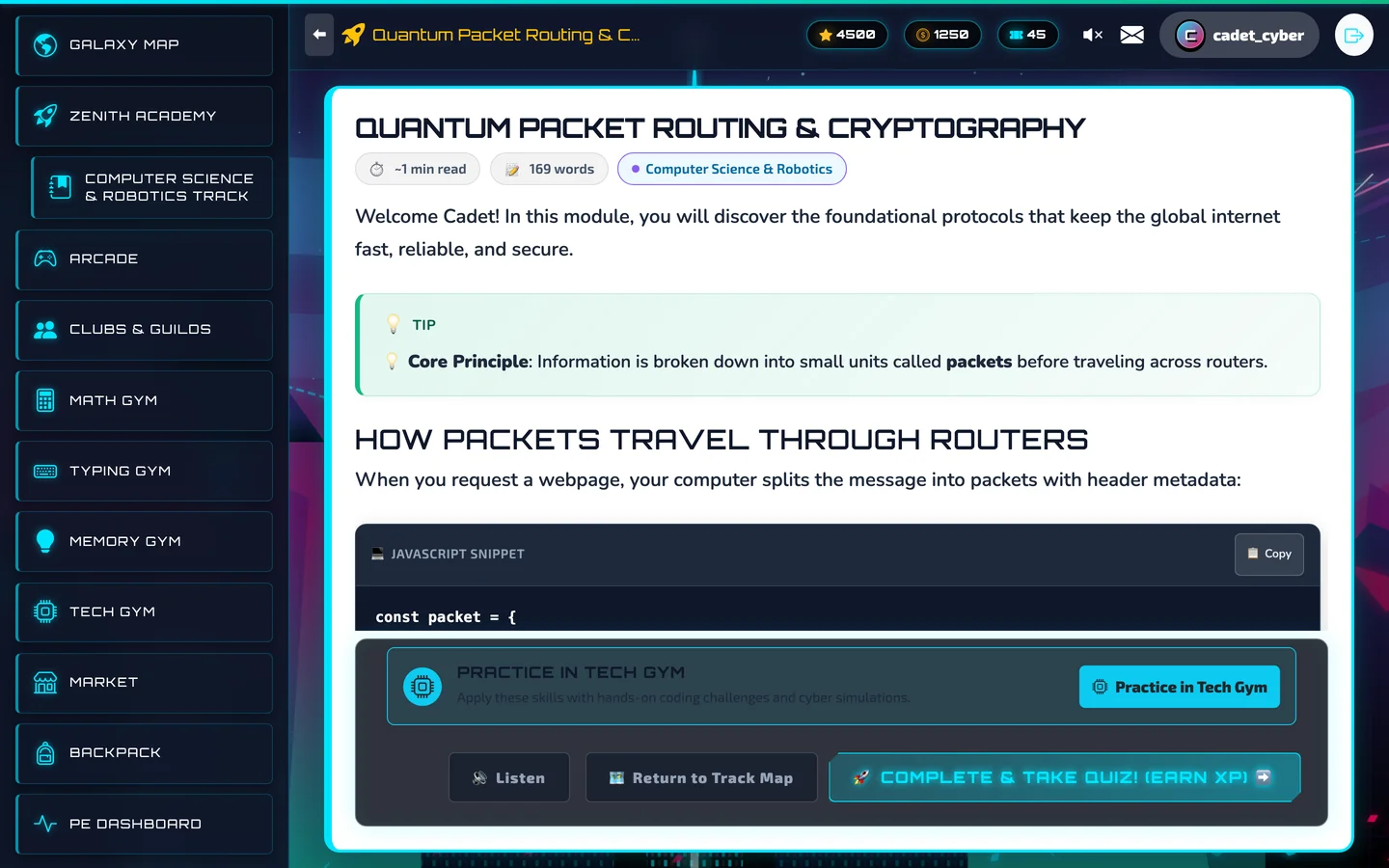The height and width of the screenshot is (868, 1389).
Task: Click the lesson title in top bar
Action: (506, 35)
